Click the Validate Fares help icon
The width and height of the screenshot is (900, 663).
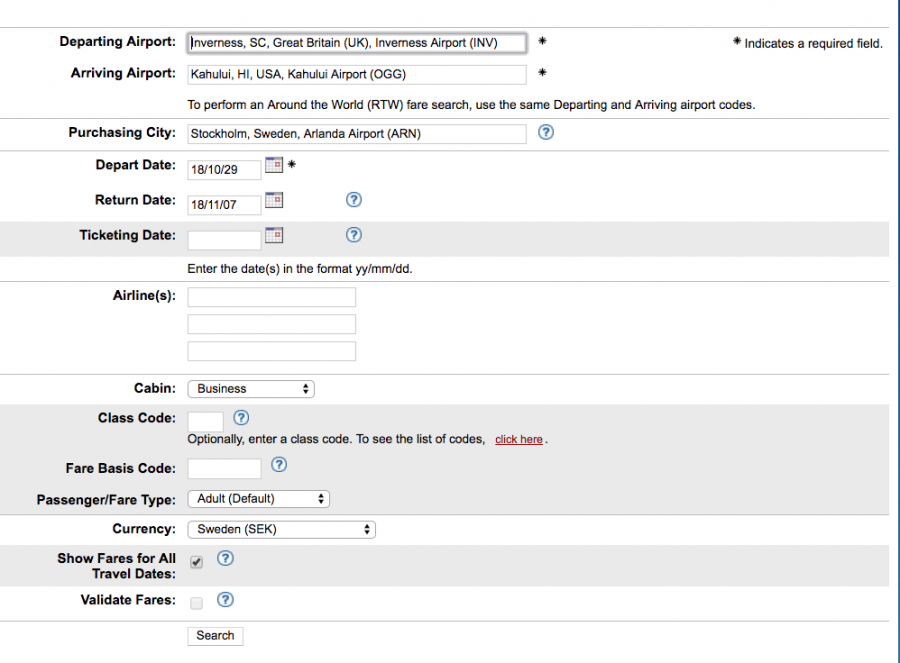[225, 600]
